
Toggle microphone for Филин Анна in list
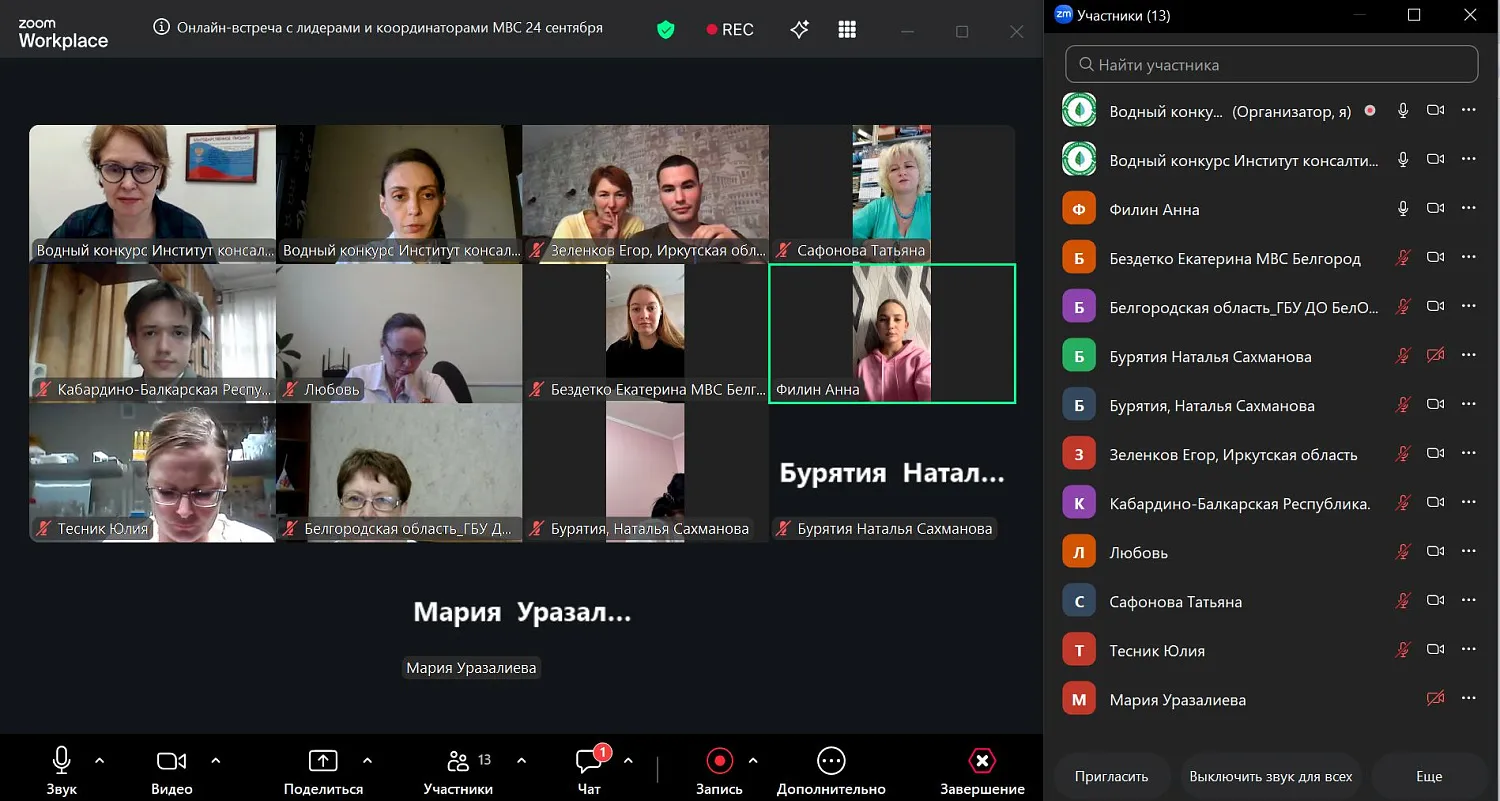(x=1403, y=209)
